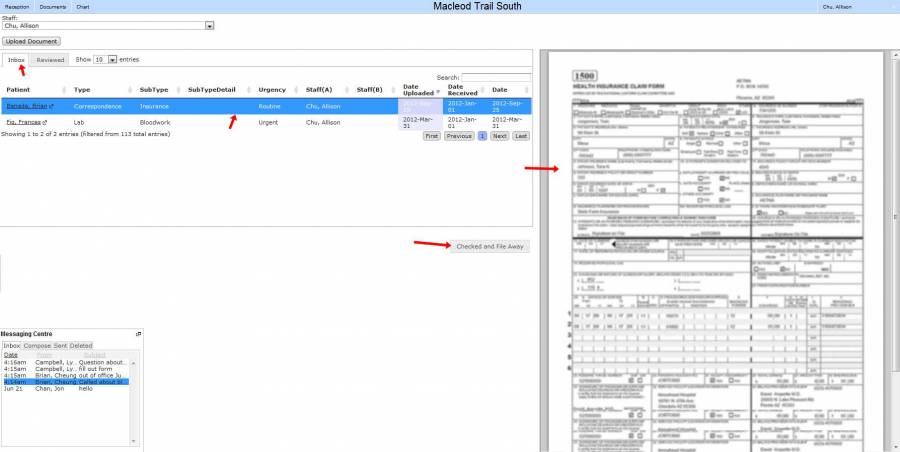
Task: Click the Upload Document button
Action: pos(32,41)
